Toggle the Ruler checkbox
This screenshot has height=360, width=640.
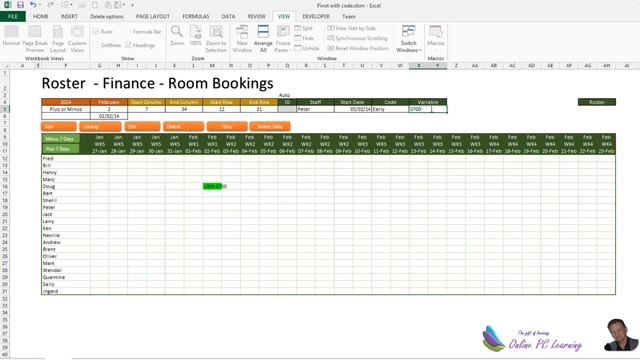coord(96,31)
